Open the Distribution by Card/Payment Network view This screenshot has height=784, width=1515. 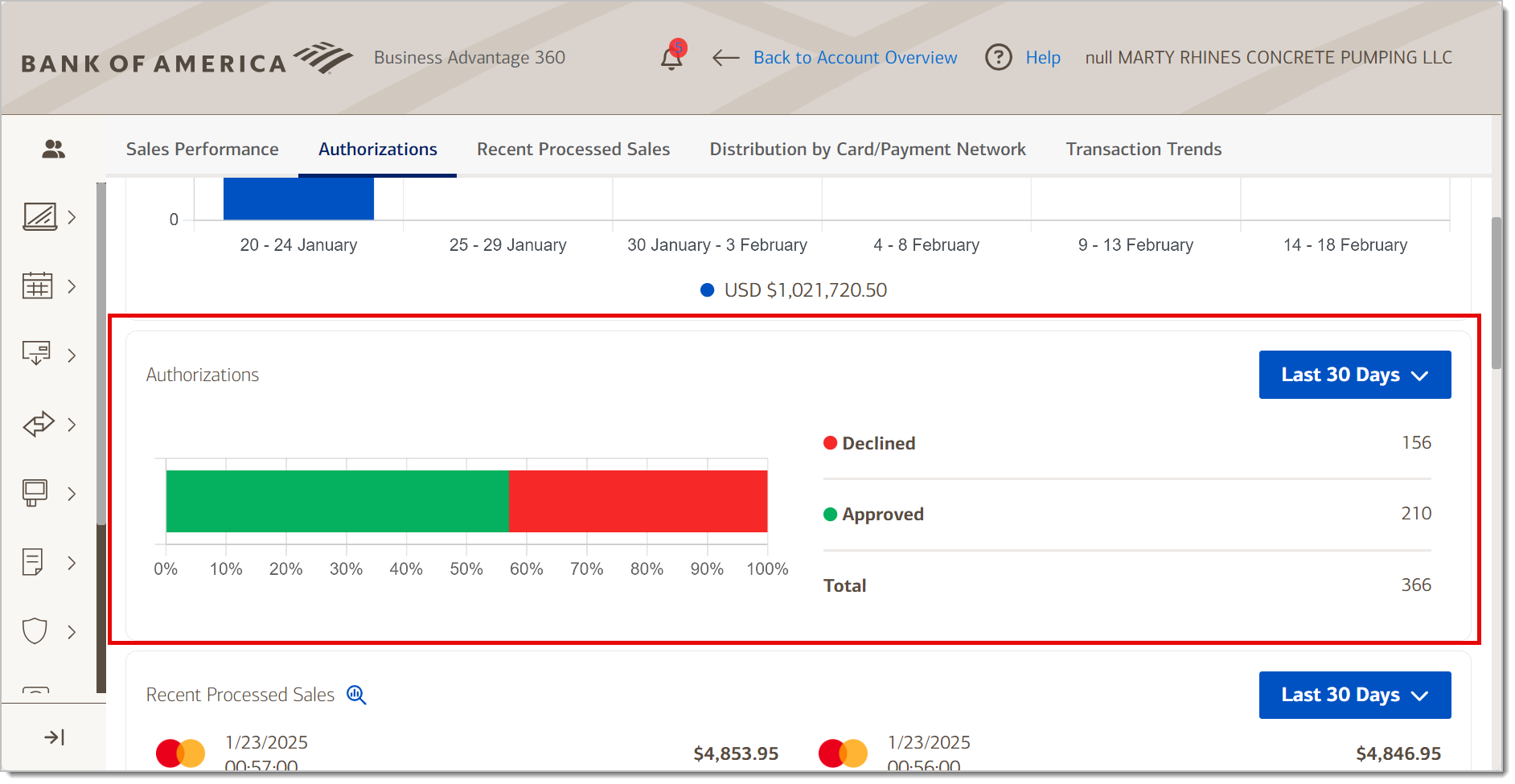[867, 149]
